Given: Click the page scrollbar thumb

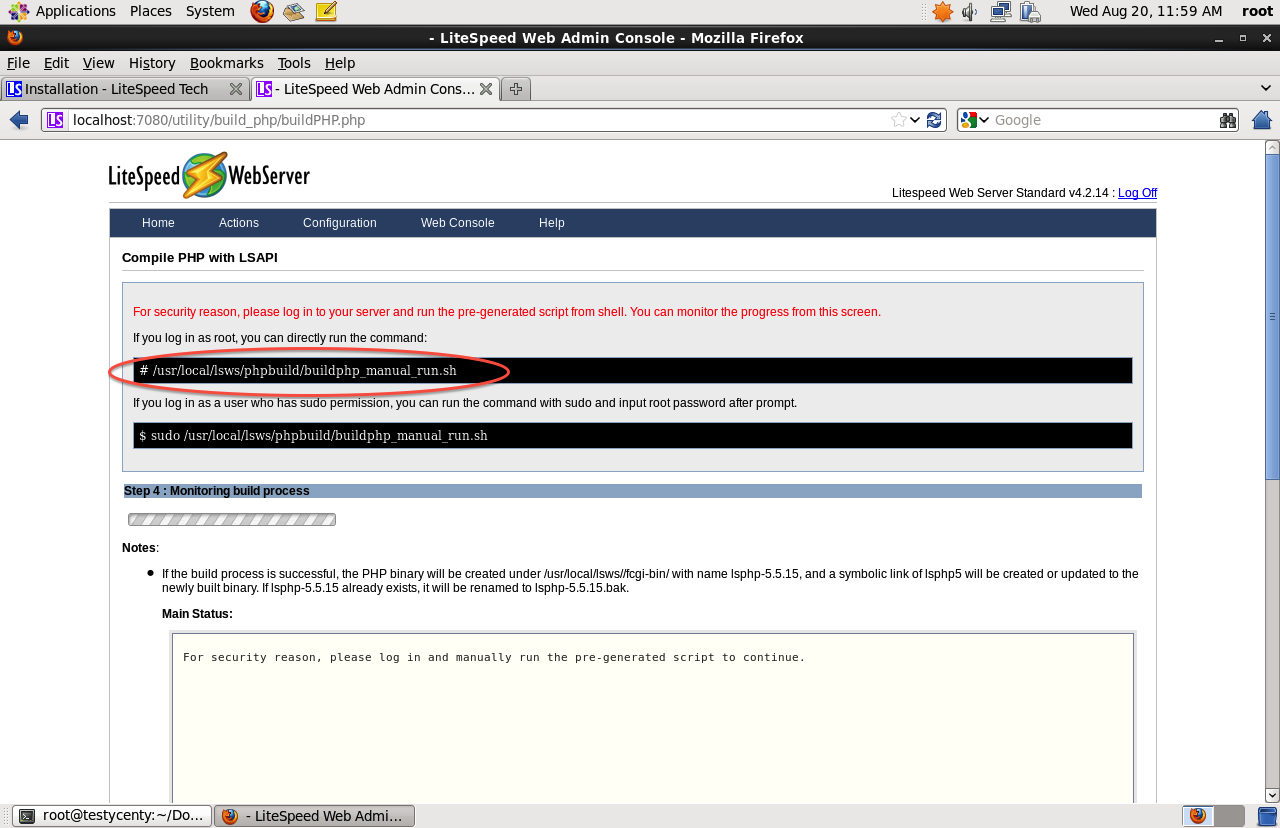Looking at the screenshot, I should point(1272,317).
